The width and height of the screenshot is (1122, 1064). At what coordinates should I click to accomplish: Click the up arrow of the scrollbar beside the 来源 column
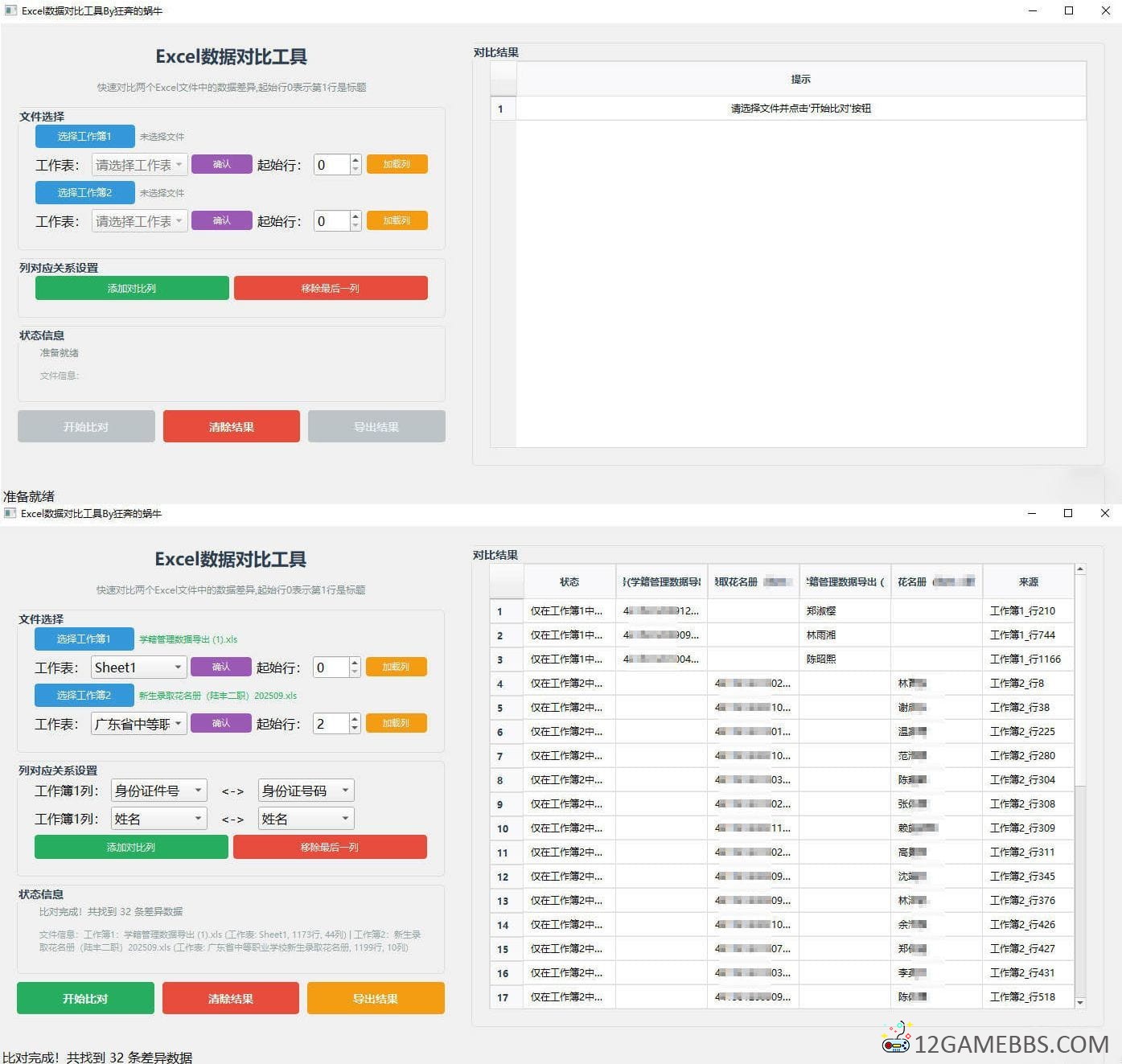click(1080, 569)
